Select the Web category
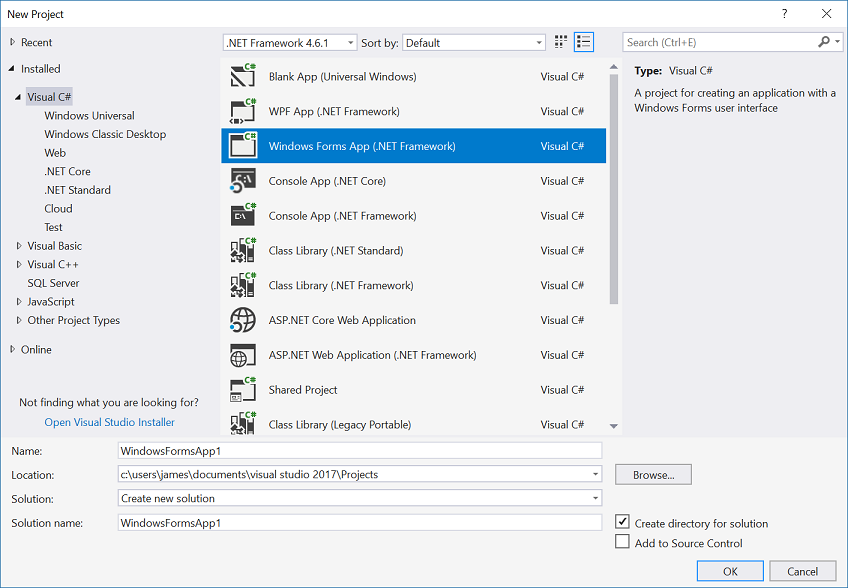The image size is (848, 588). point(55,153)
